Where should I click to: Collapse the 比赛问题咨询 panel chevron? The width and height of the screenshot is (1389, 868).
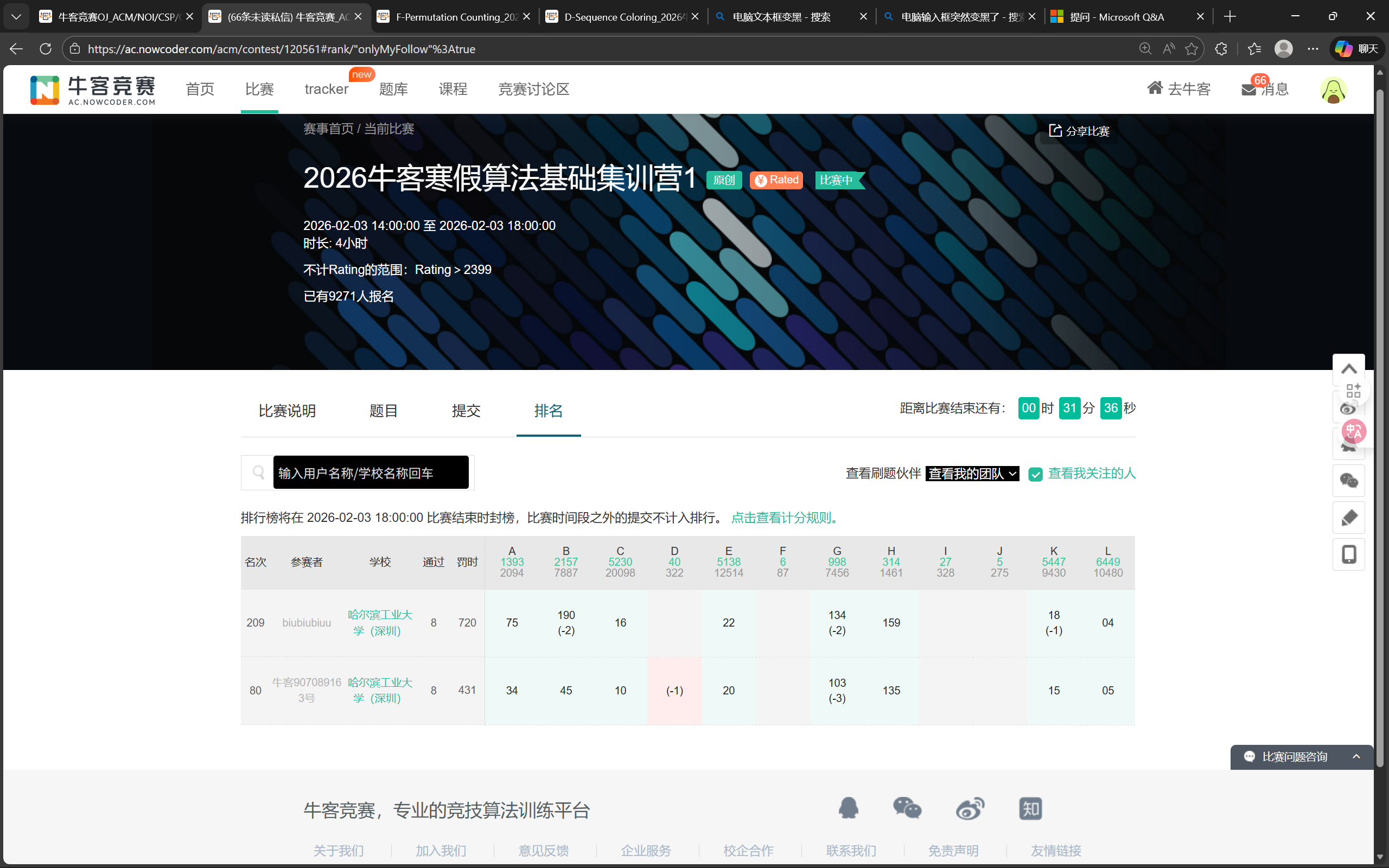click(x=1356, y=757)
